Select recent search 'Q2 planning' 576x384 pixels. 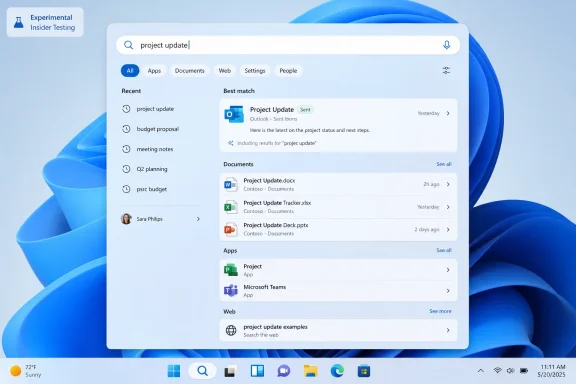pyautogui.click(x=152, y=169)
